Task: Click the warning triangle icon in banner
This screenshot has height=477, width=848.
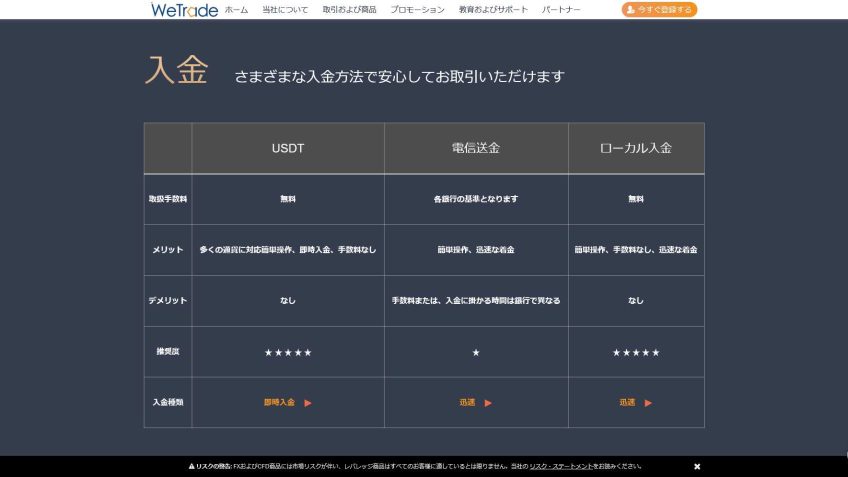Action: point(191,467)
